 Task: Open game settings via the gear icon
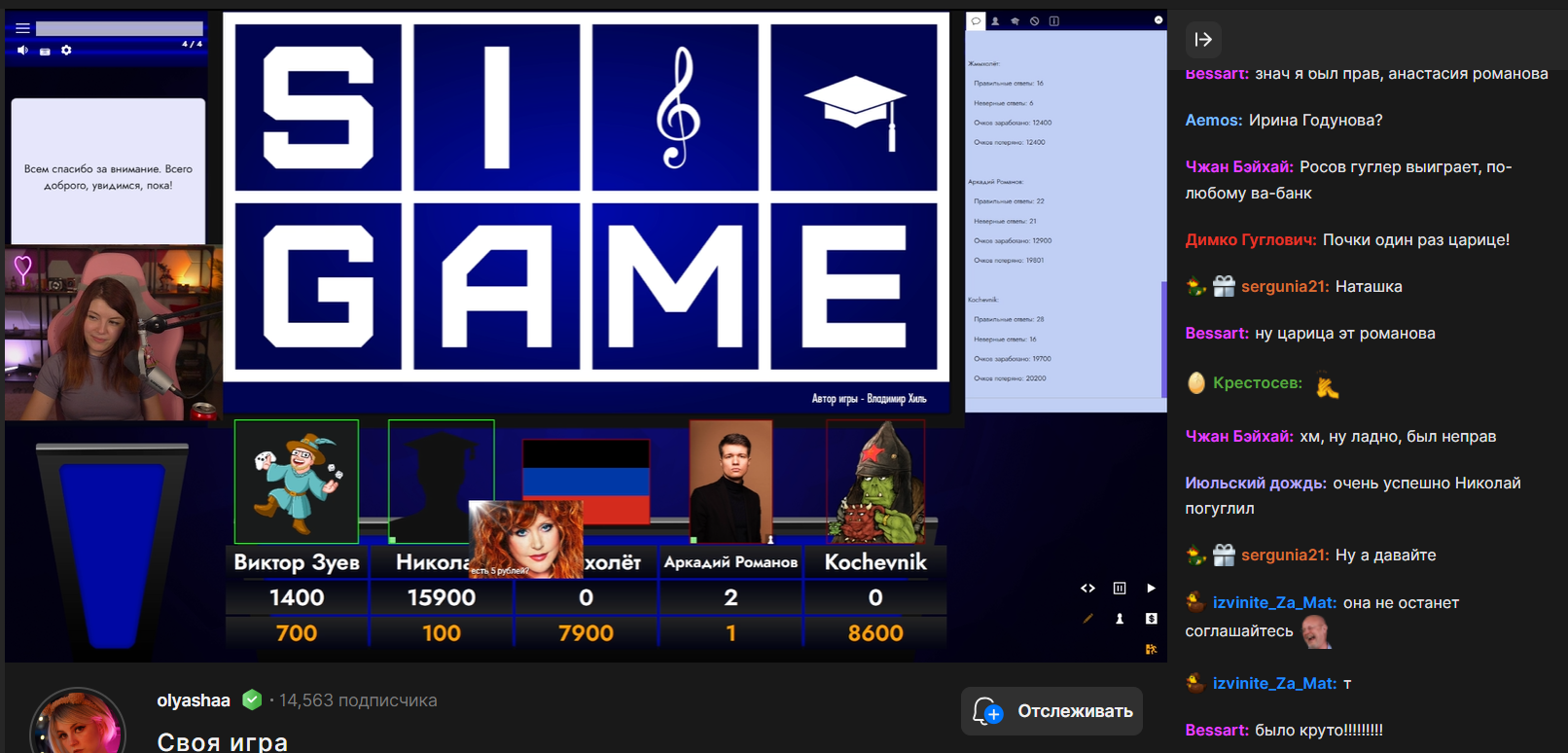(66, 51)
